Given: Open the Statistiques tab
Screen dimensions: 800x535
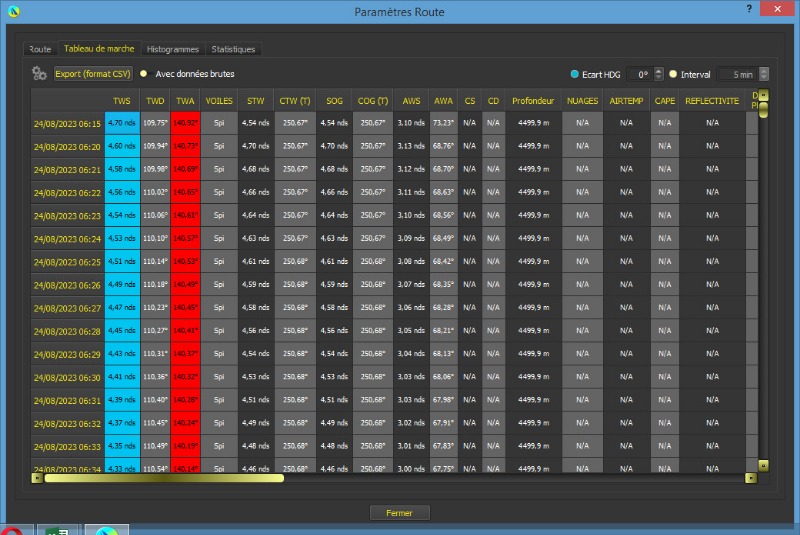Looking at the screenshot, I should [233, 49].
